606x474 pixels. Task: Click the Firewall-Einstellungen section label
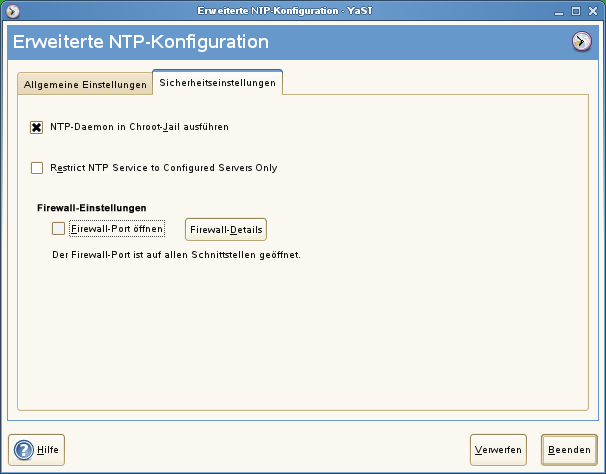coord(91,207)
